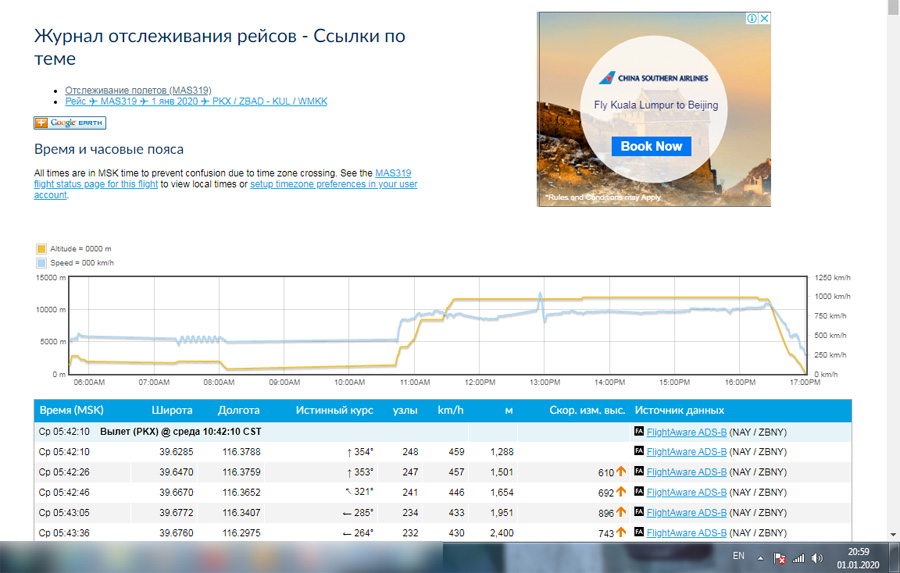Viewport: 900px width, 573px height.
Task: Click the Google Earth button
Action: coord(70,122)
